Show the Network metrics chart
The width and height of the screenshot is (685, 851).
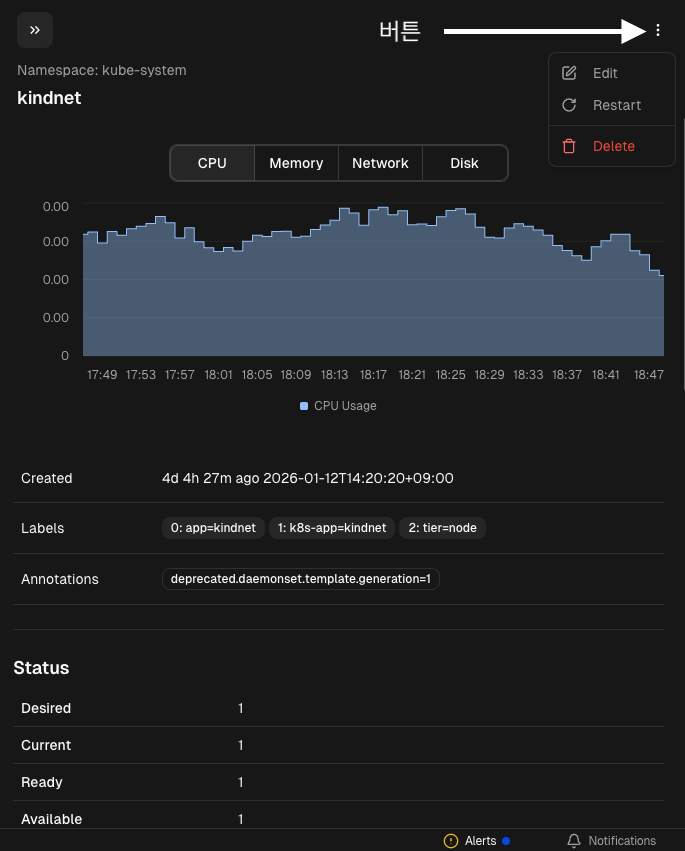click(x=380, y=163)
